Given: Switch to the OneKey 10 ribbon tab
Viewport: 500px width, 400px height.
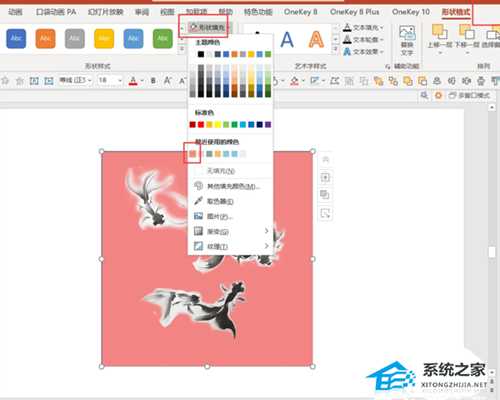Looking at the screenshot, I should [x=411, y=12].
